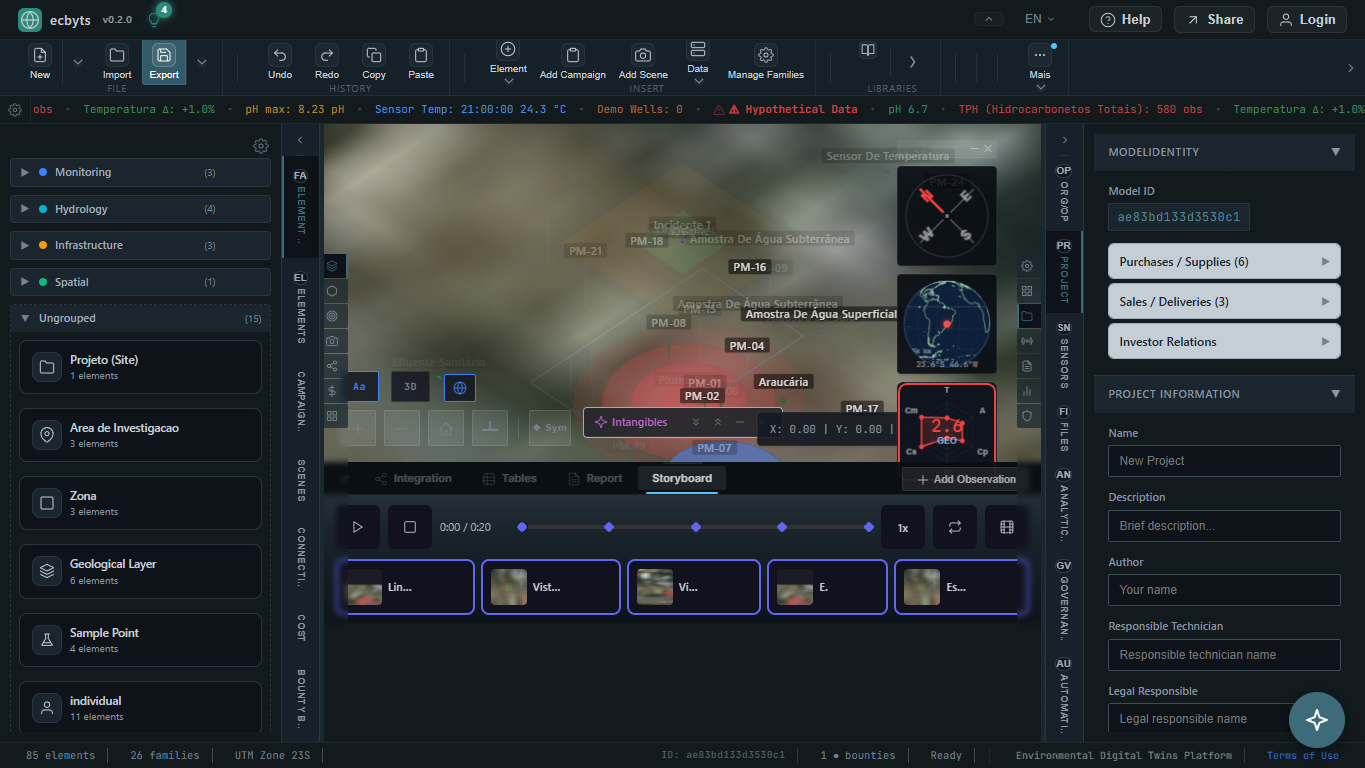Click the middle storyboard timeline keyframe

click(696, 527)
